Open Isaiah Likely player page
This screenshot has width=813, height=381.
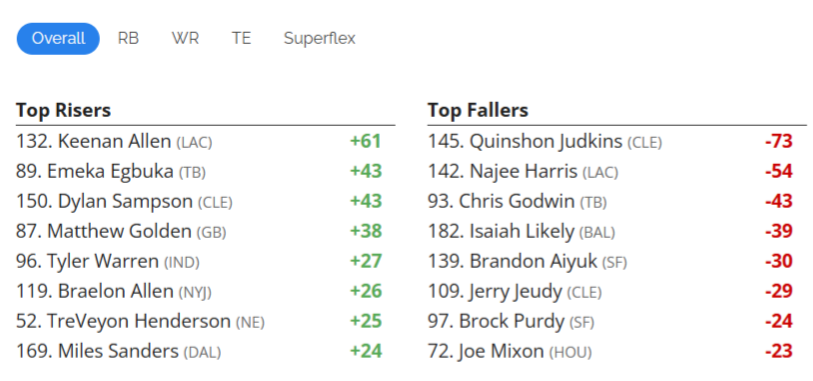click(x=522, y=232)
